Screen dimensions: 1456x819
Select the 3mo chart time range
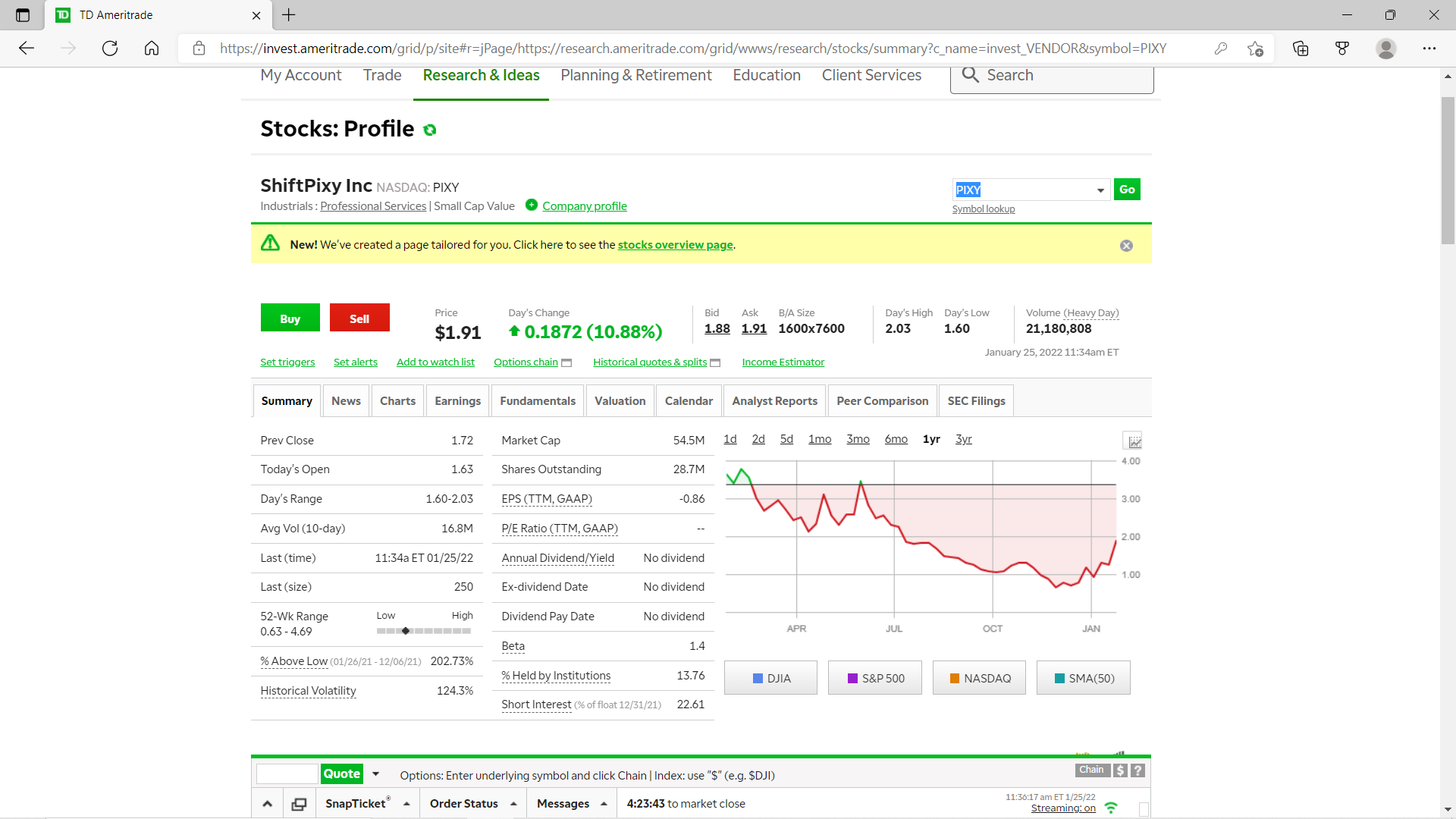[x=858, y=439]
